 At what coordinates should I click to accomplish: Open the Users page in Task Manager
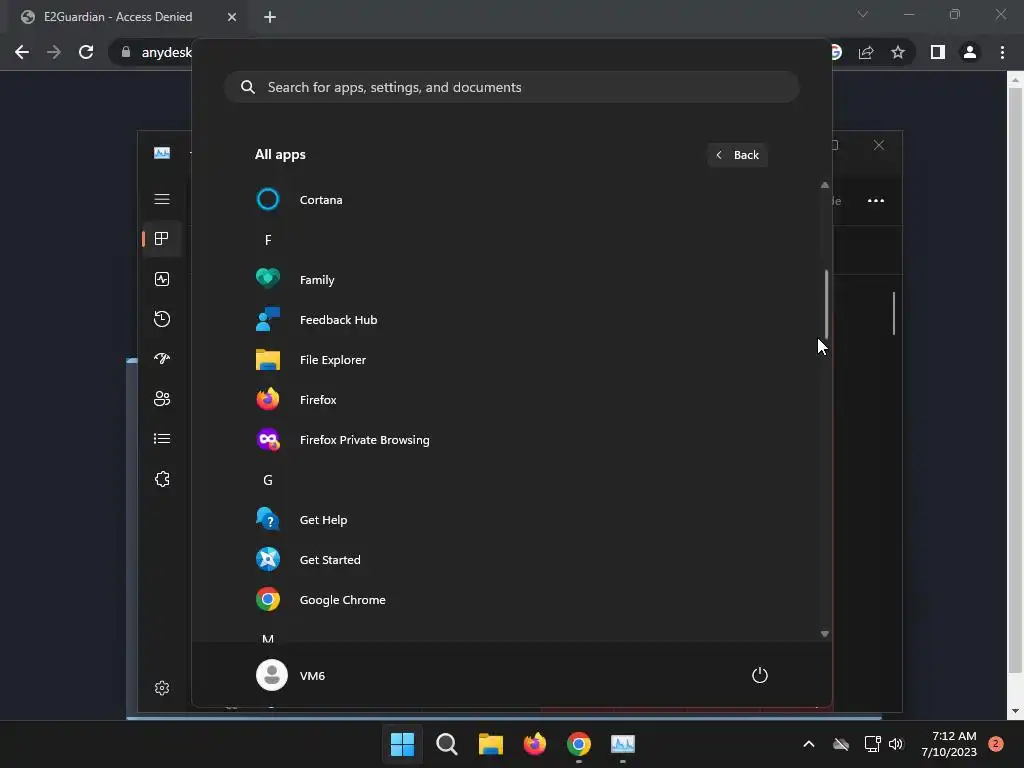162,398
